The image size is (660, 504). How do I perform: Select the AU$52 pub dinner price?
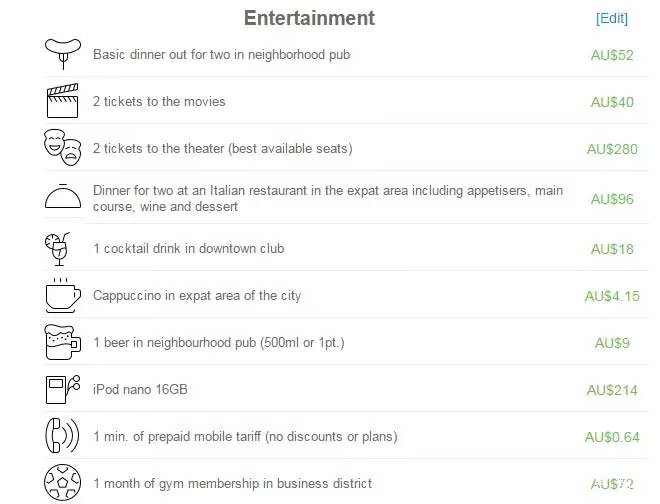click(x=612, y=55)
